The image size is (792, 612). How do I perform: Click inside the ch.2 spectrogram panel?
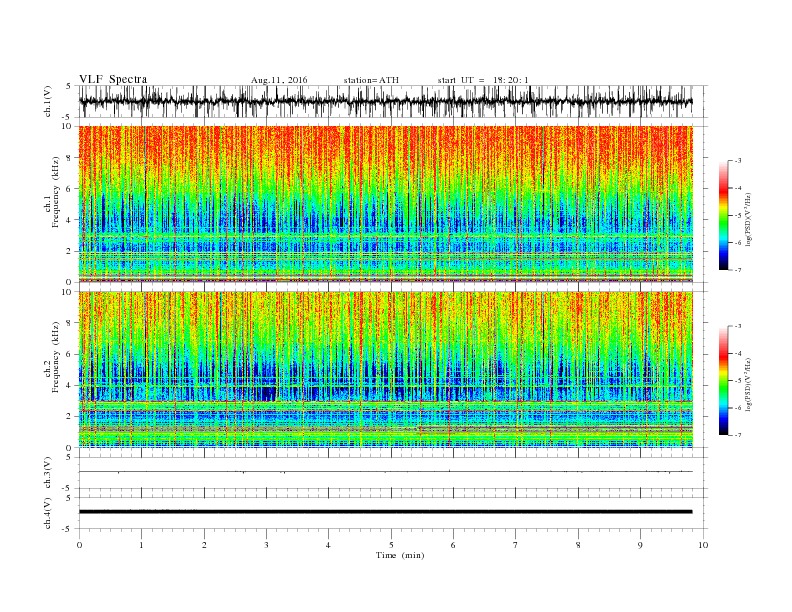[385, 370]
